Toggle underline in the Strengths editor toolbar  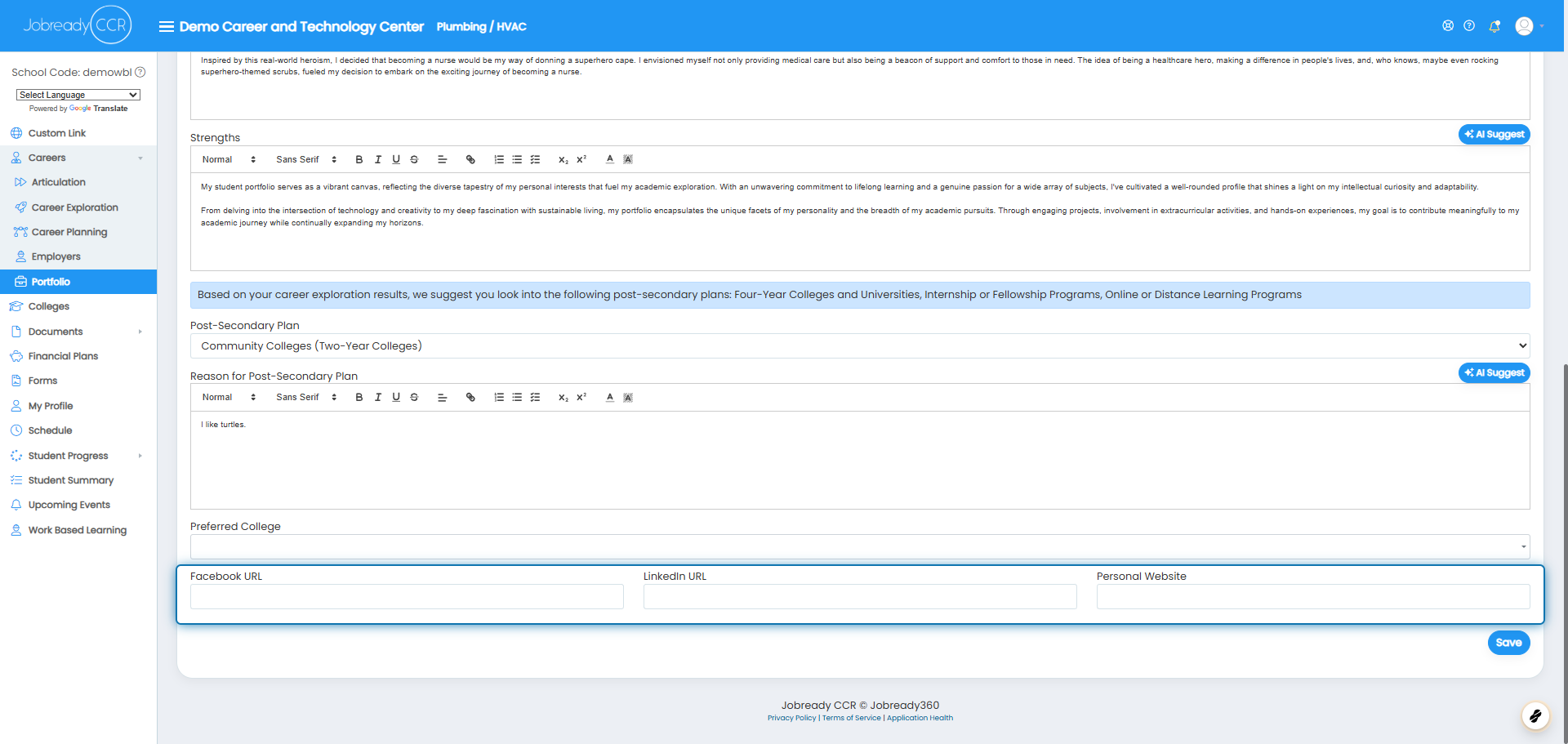click(x=396, y=159)
